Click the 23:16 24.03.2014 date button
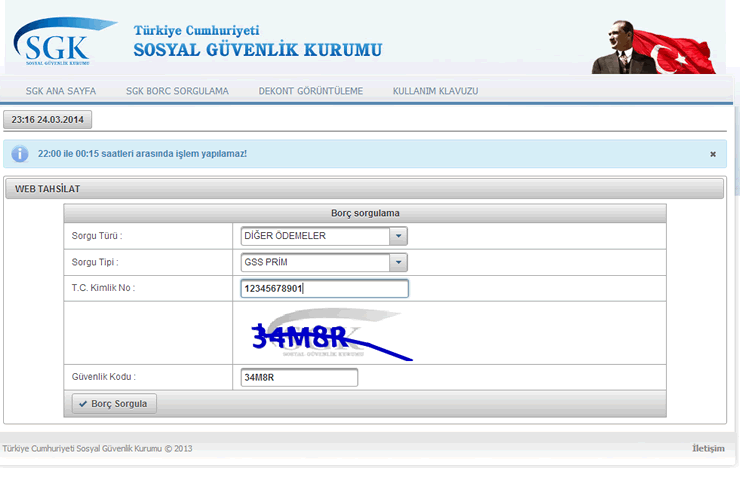This screenshot has height=490, width=740. point(48,120)
